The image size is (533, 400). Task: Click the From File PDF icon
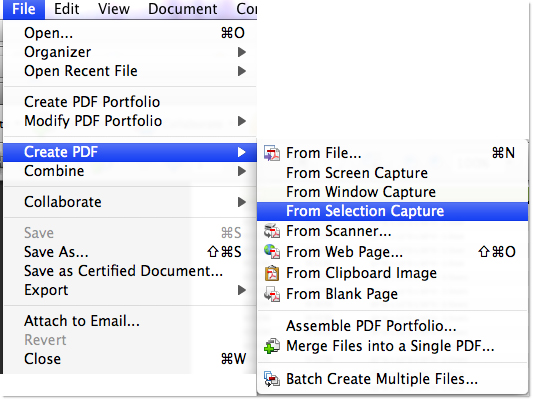tap(272, 154)
